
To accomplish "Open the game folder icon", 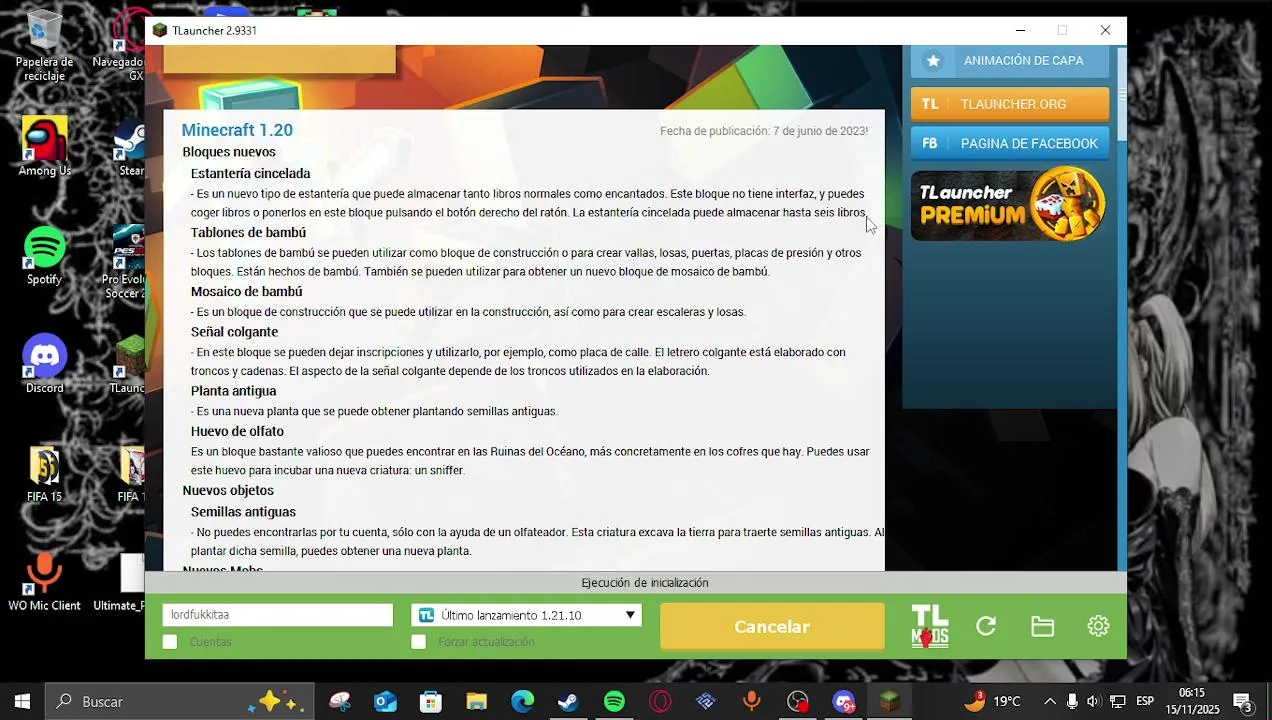I will point(1042,626).
